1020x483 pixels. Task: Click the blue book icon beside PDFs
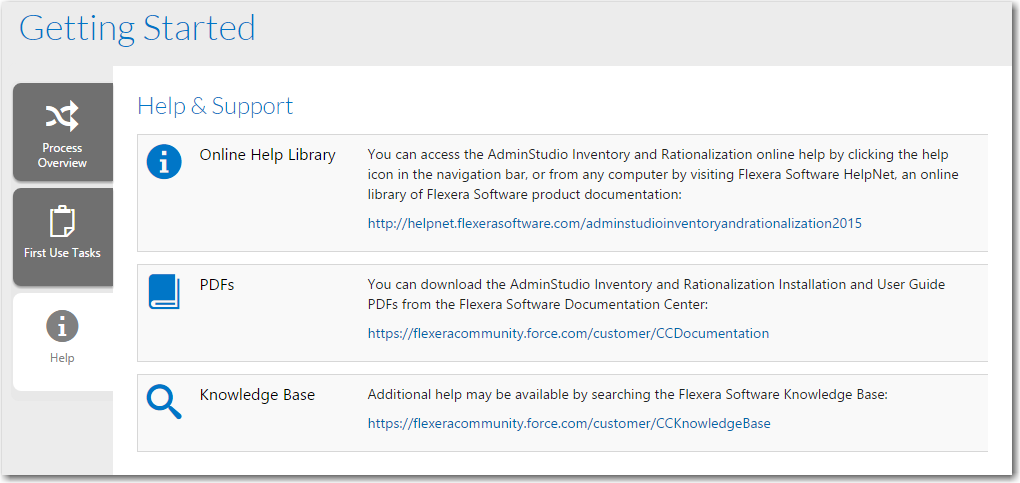point(164,291)
